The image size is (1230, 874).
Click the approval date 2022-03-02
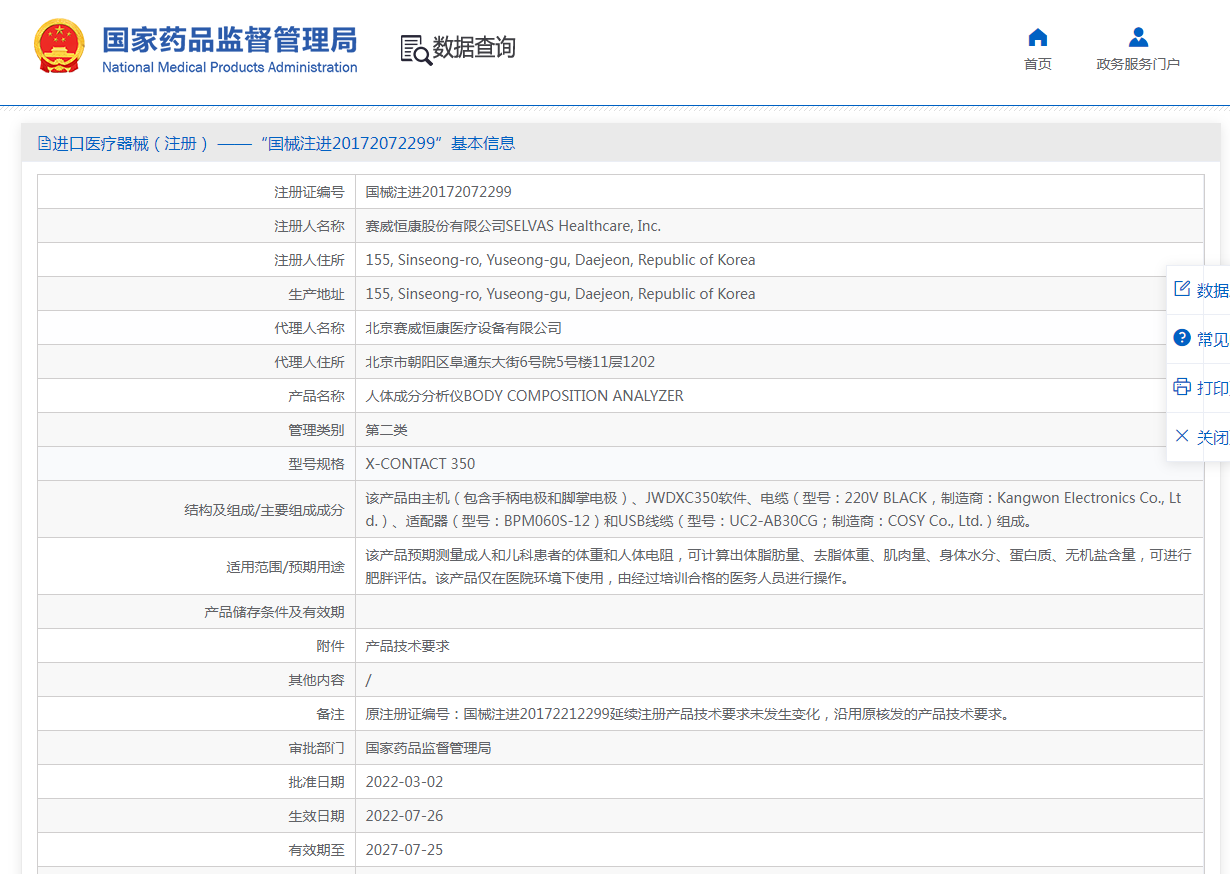pyautogui.click(x=405, y=782)
